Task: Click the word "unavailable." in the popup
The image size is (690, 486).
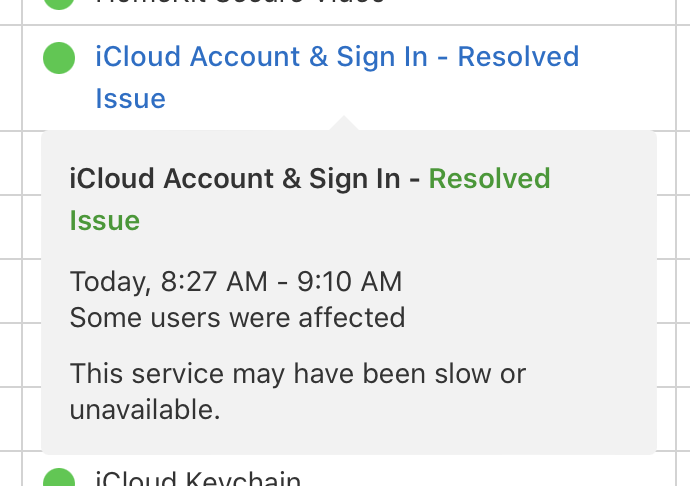Action: coord(145,409)
